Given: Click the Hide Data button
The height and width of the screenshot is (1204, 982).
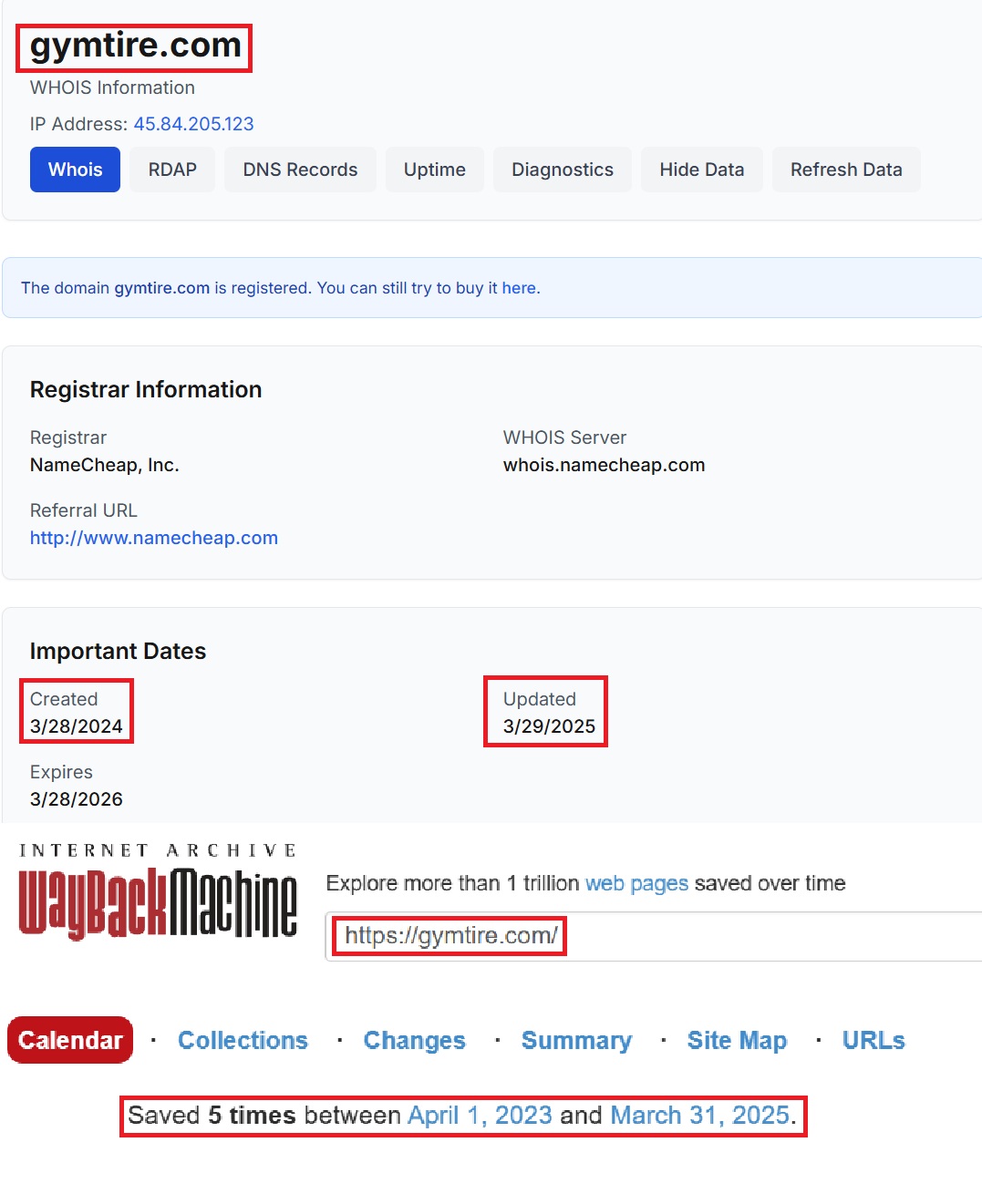Looking at the screenshot, I should coord(701,169).
